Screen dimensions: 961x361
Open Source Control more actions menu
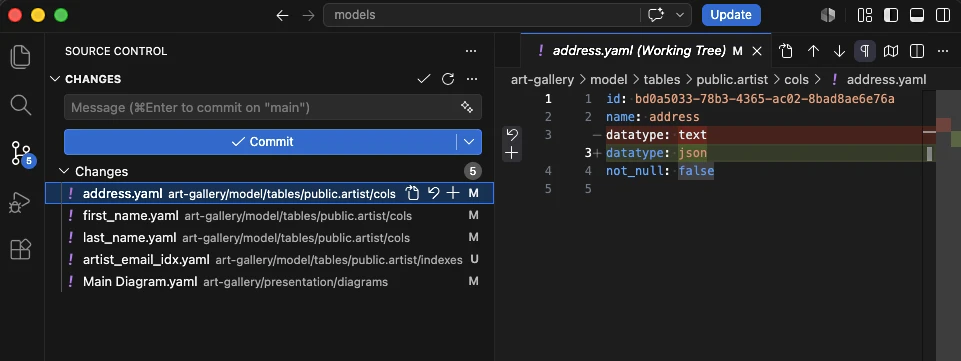point(471,51)
